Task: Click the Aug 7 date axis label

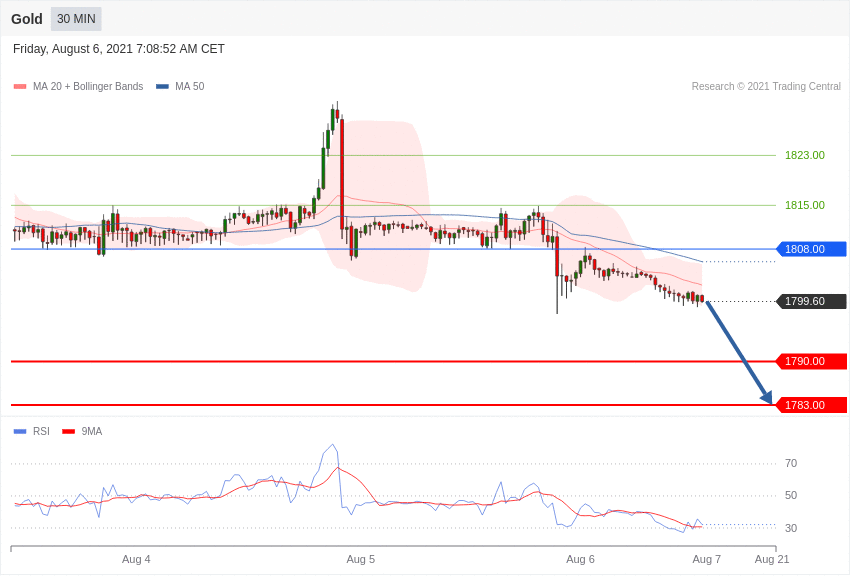Action: pyautogui.click(x=706, y=559)
